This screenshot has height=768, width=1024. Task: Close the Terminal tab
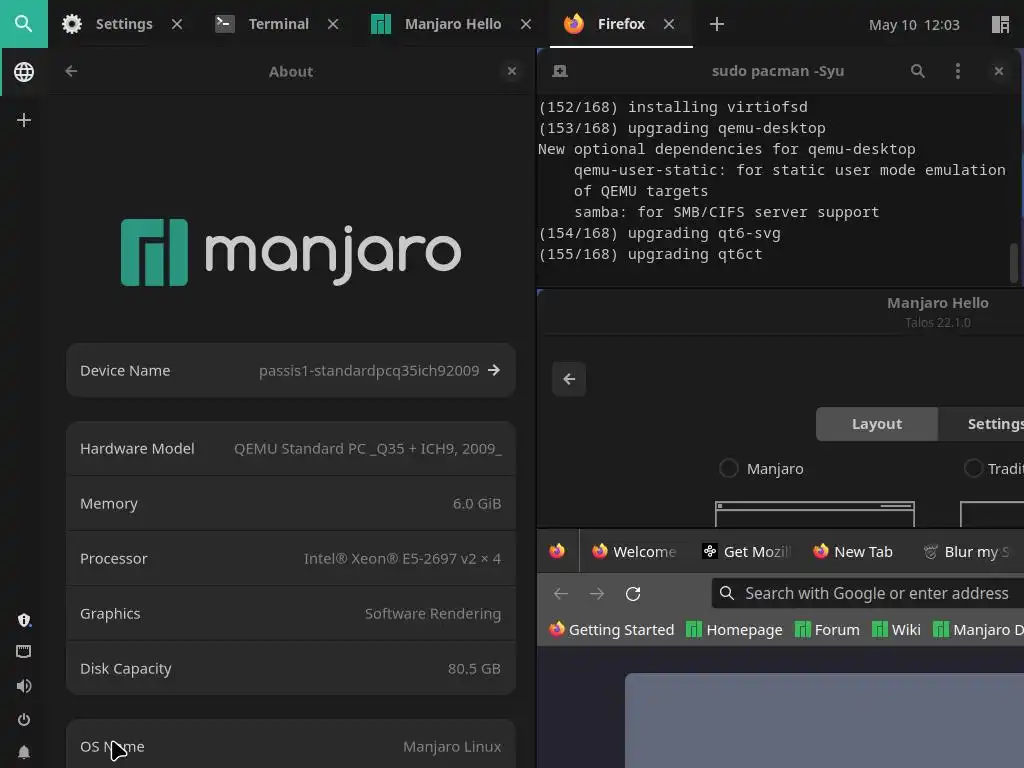pos(333,24)
